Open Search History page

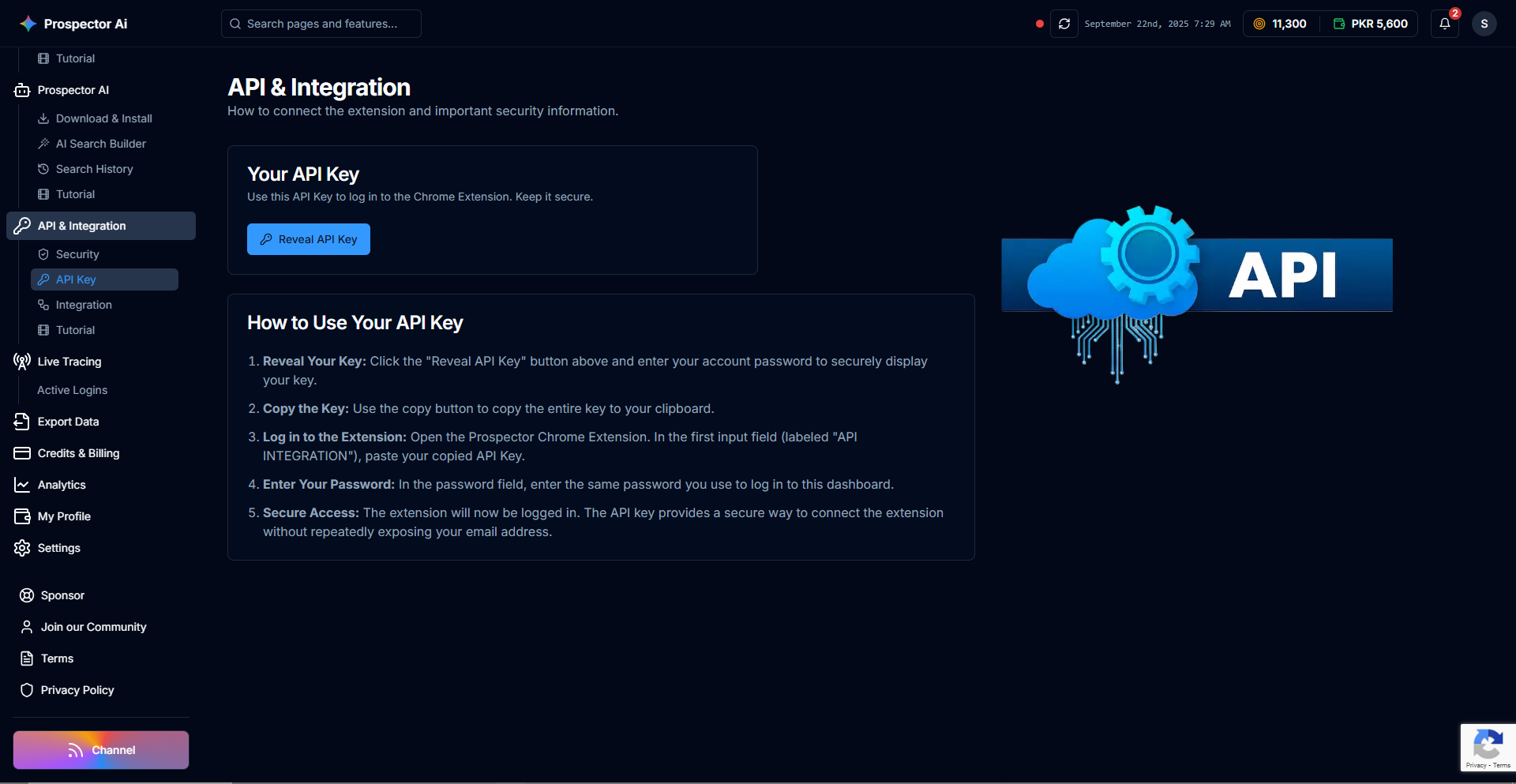tap(94, 169)
